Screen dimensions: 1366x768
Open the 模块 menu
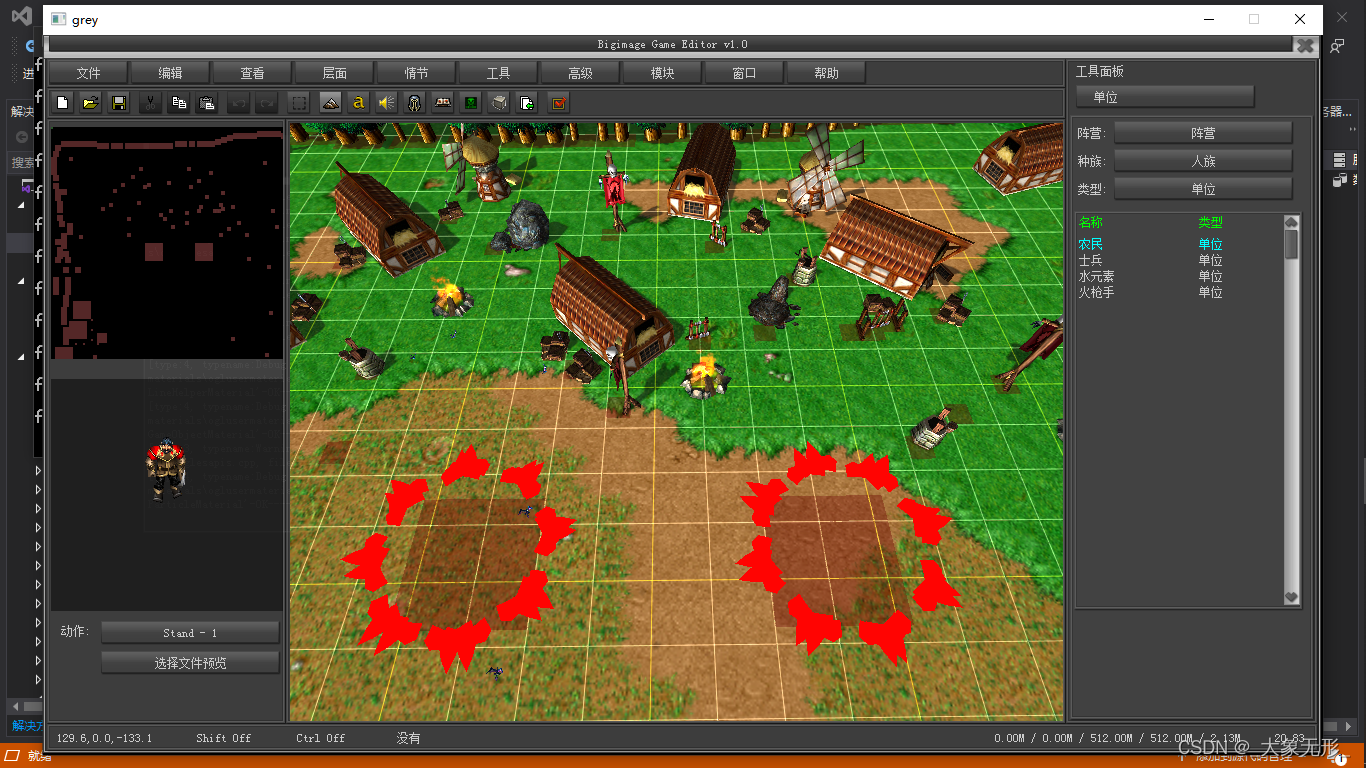(663, 73)
